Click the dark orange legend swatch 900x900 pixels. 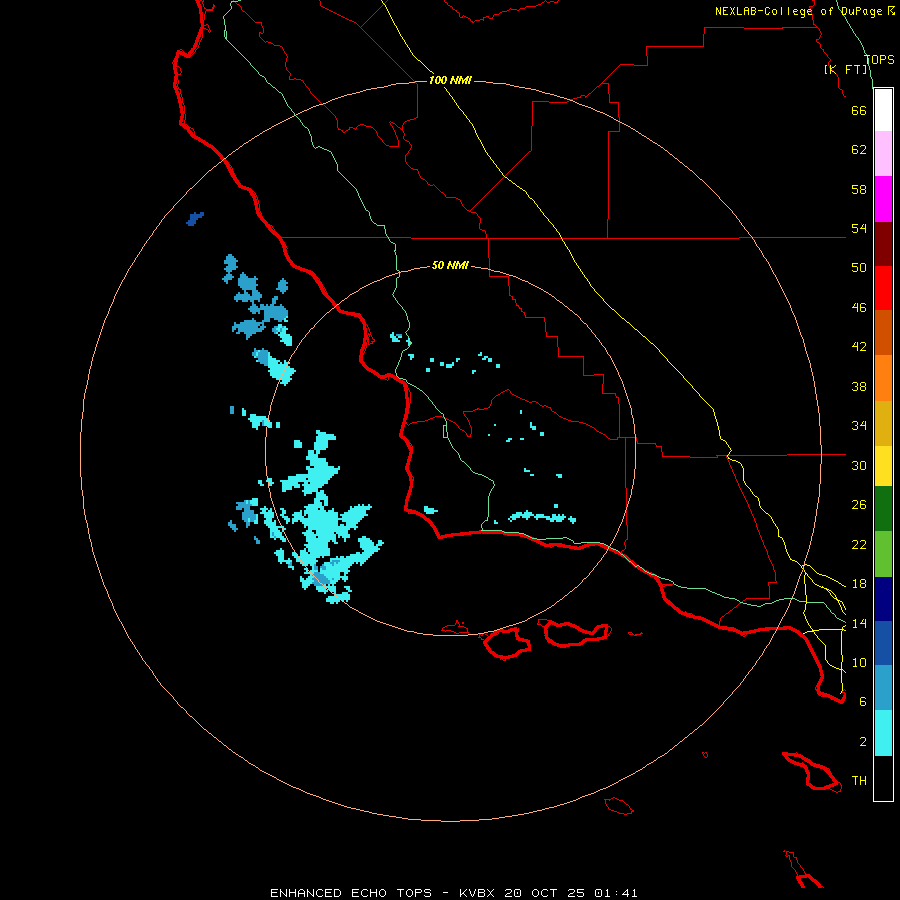[883, 332]
